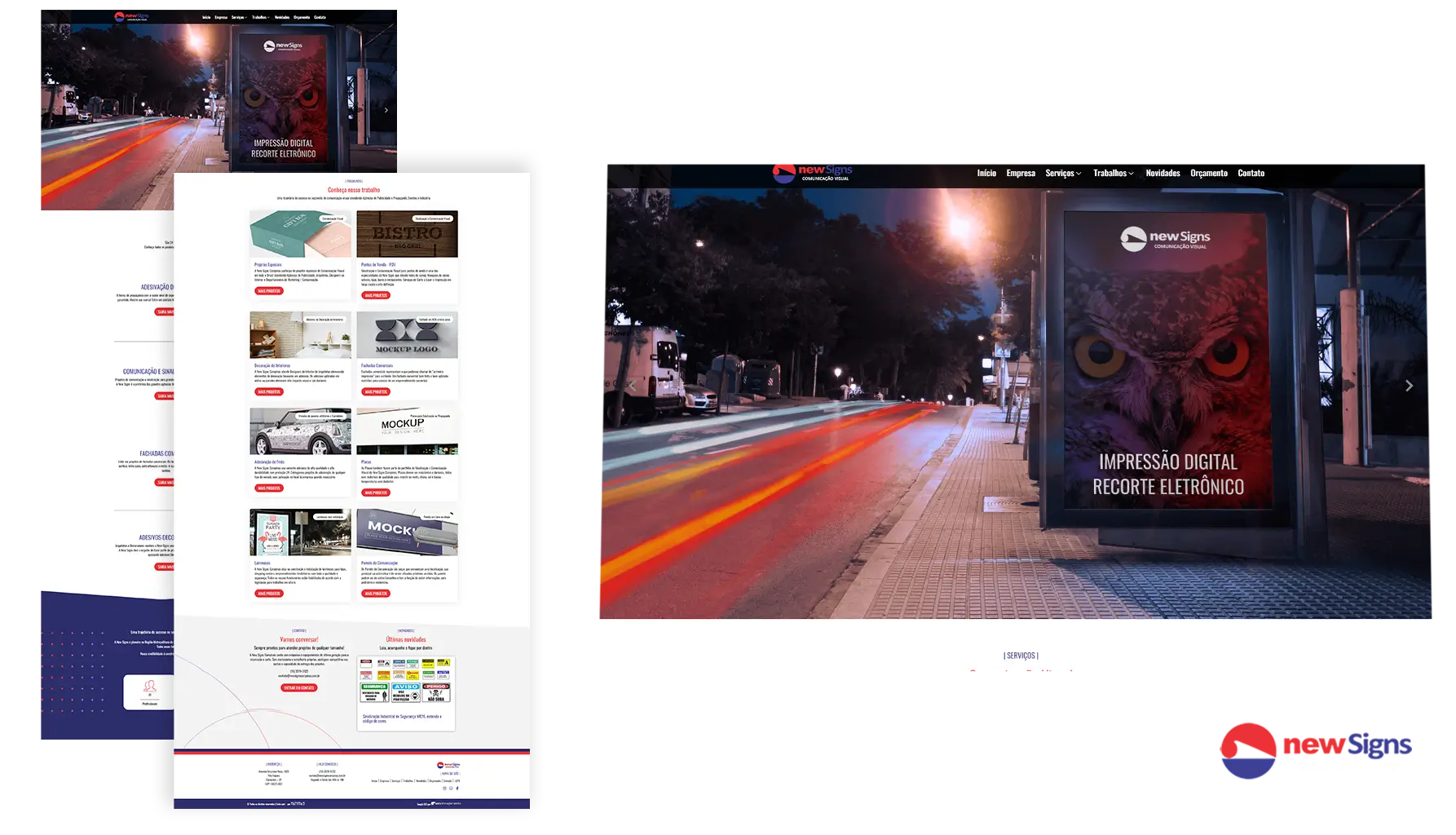Open the bedroom interior decoration image
The image size is (1456, 835).
(300, 335)
